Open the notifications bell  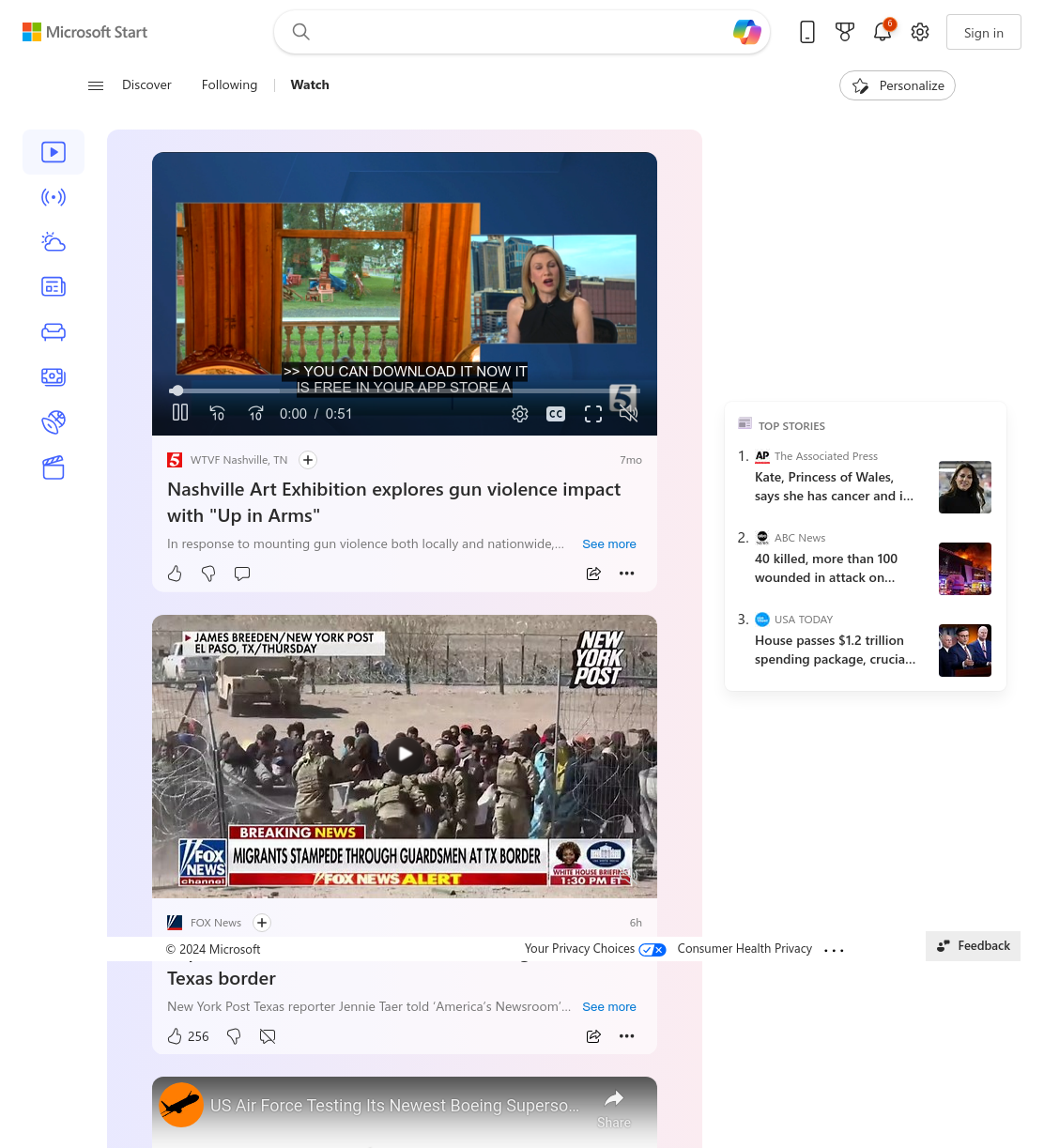coord(883,32)
